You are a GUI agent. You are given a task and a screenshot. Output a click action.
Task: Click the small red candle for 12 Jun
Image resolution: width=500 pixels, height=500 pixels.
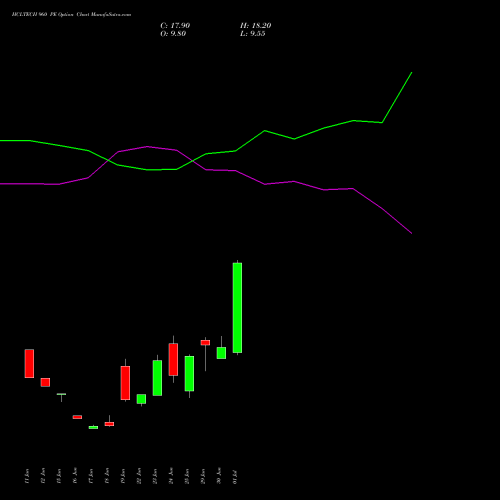coord(45,382)
